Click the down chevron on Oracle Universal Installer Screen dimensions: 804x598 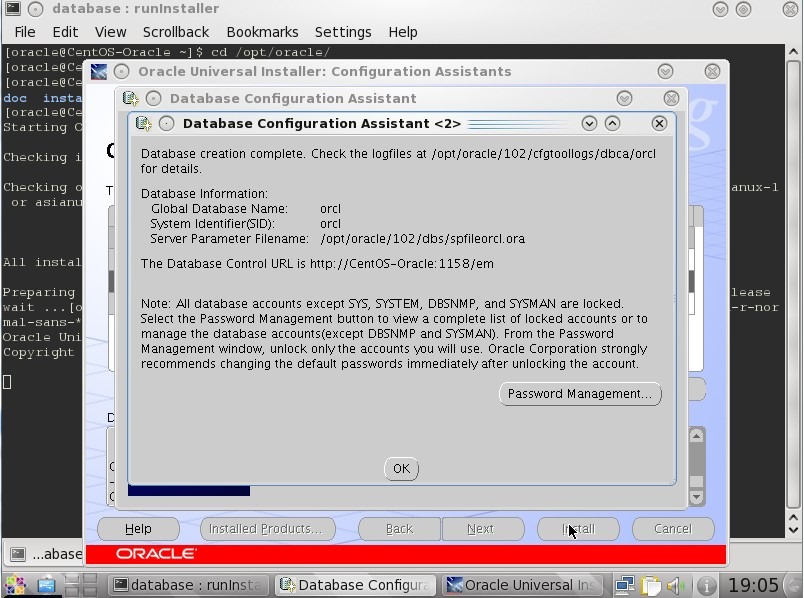click(665, 72)
